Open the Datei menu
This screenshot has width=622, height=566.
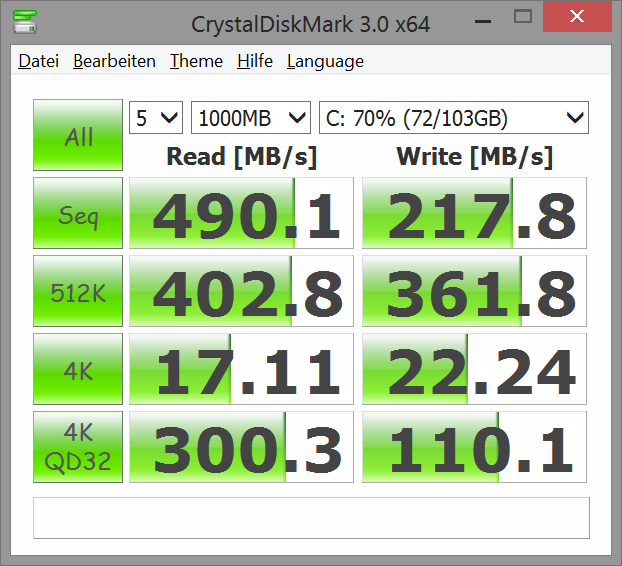pyautogui.click(x=38, y=61)
